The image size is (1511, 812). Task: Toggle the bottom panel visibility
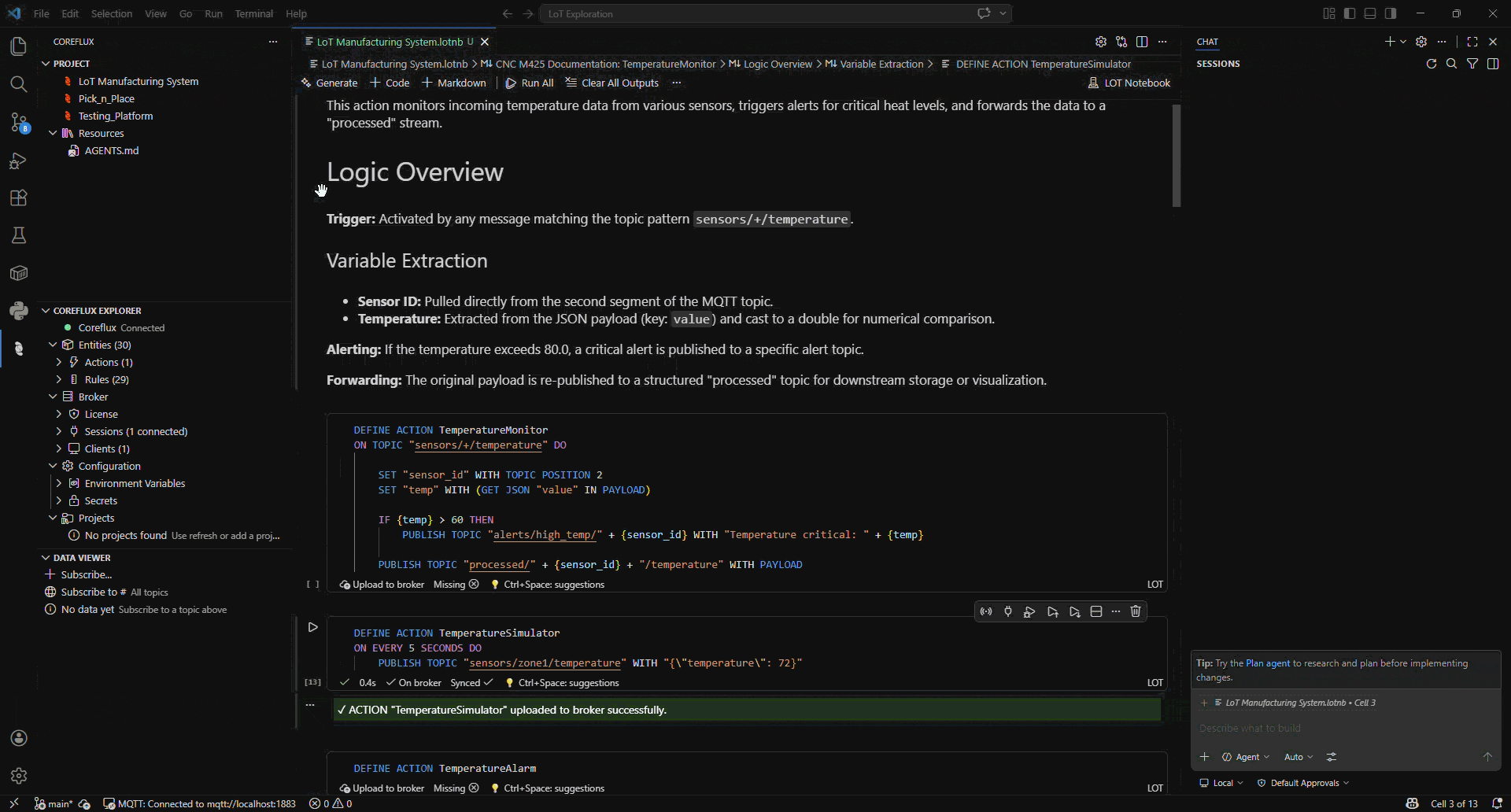pos(1370,13)
